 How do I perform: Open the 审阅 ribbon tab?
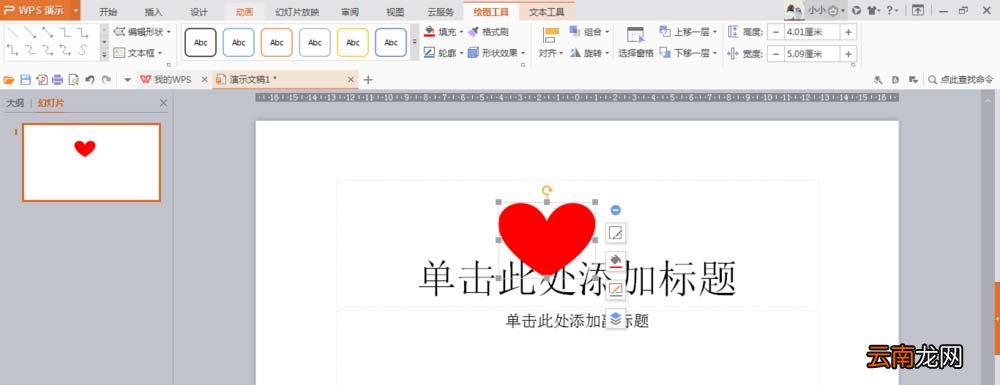(349, 11)
